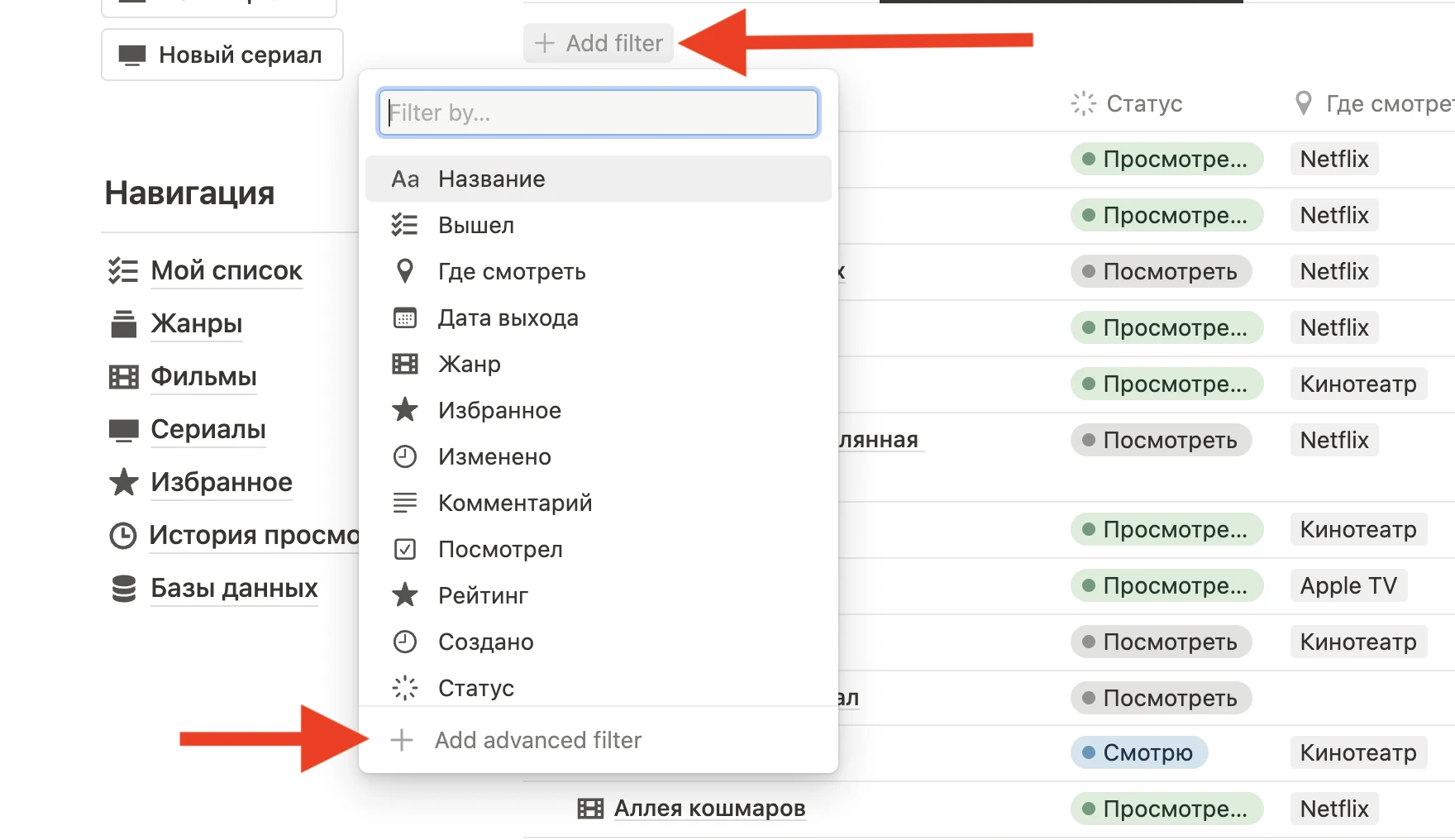The image size is (1455, 840).
Task: Select Дата выхода filter property
Action: pos(599,317)
